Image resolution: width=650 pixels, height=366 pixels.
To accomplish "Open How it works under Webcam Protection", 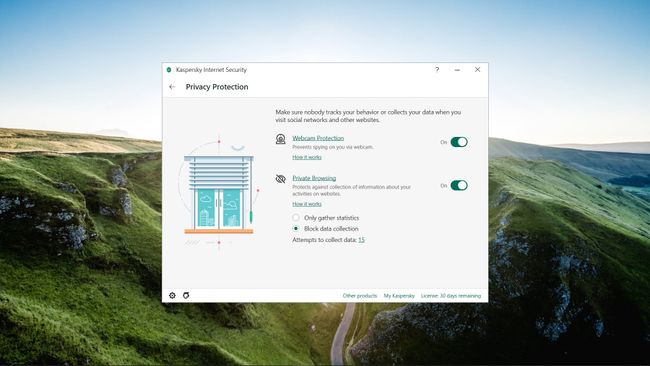I will click(307, 157).
